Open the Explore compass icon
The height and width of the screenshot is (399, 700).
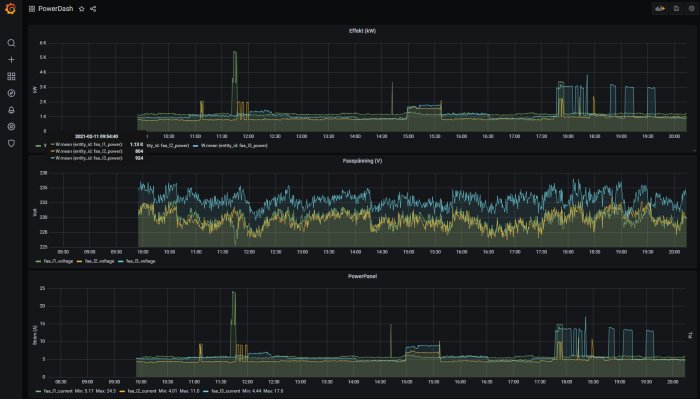(11, 93)
